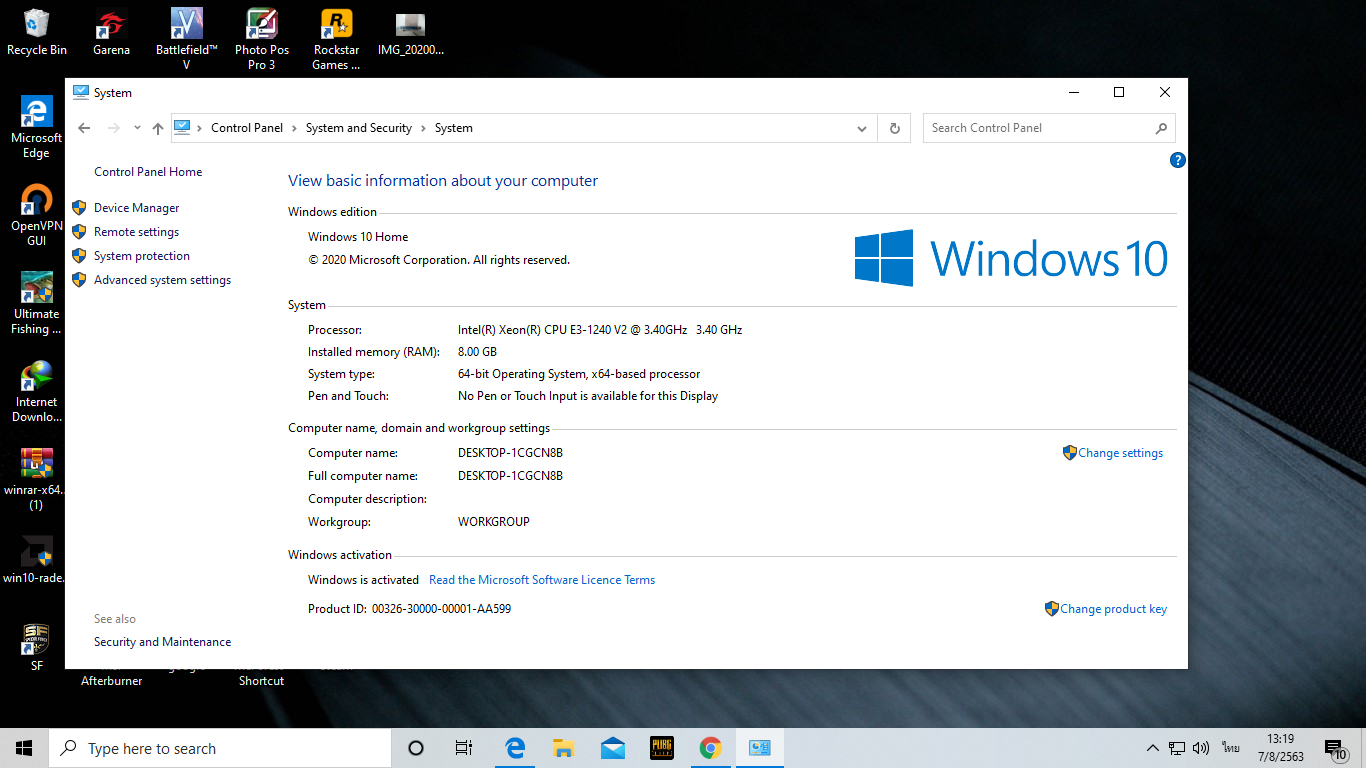Open Task View on the taskbar
Screen dimensions: 1366x768
click(x=464, y=748)
